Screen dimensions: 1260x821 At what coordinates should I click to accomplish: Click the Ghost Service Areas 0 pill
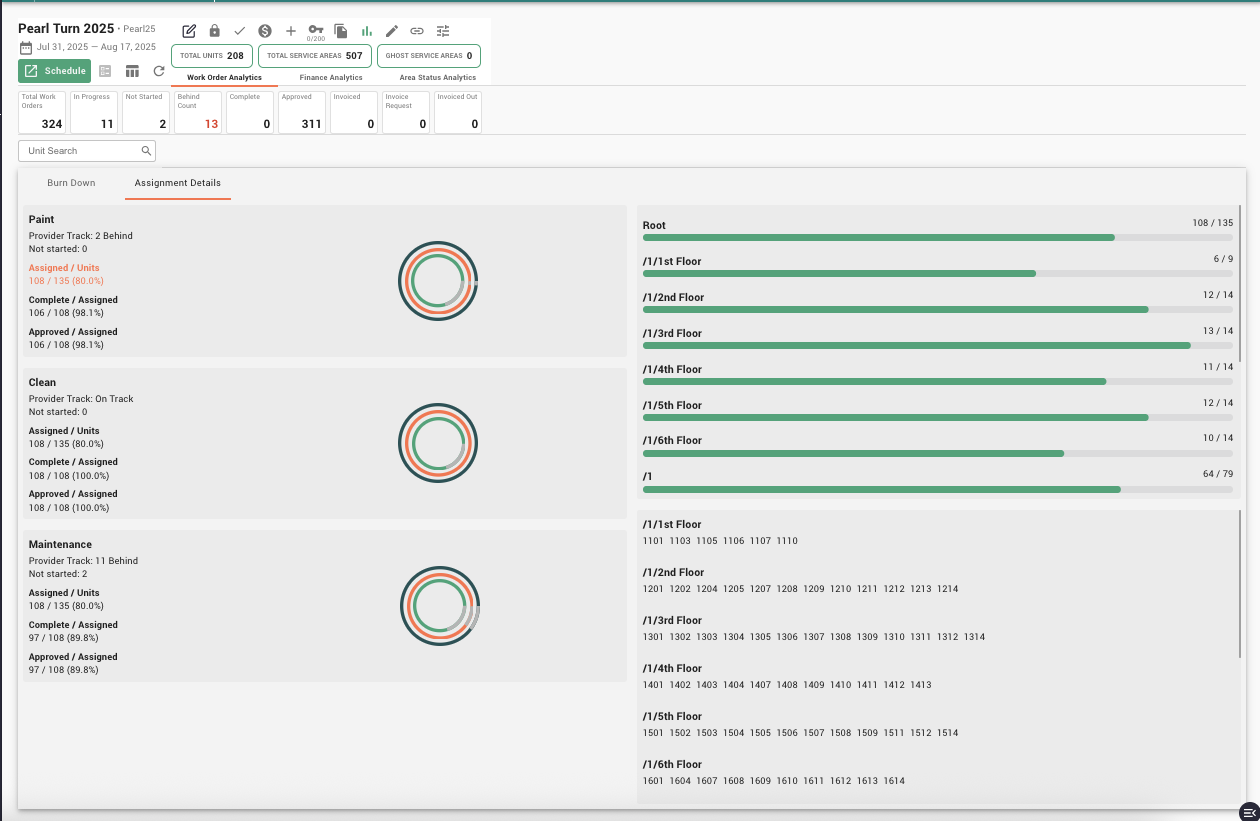(x=429, y=56)
